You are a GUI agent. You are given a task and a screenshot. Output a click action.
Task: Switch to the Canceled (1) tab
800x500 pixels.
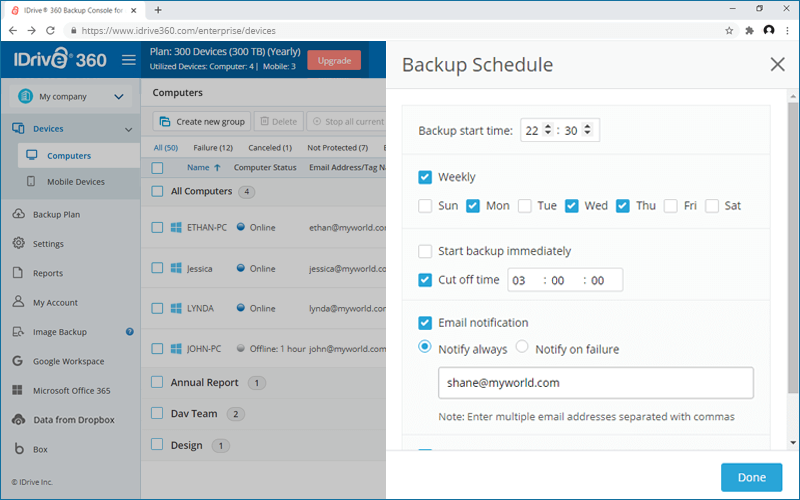tap(270, 147)
